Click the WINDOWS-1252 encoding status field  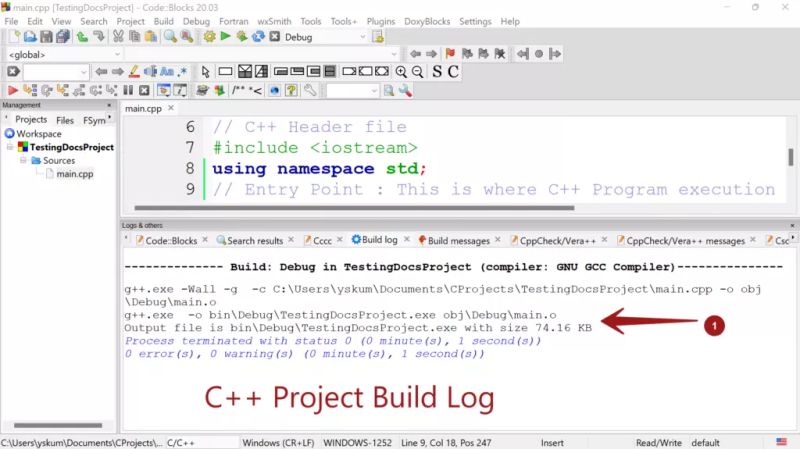[x=357, y=443]
